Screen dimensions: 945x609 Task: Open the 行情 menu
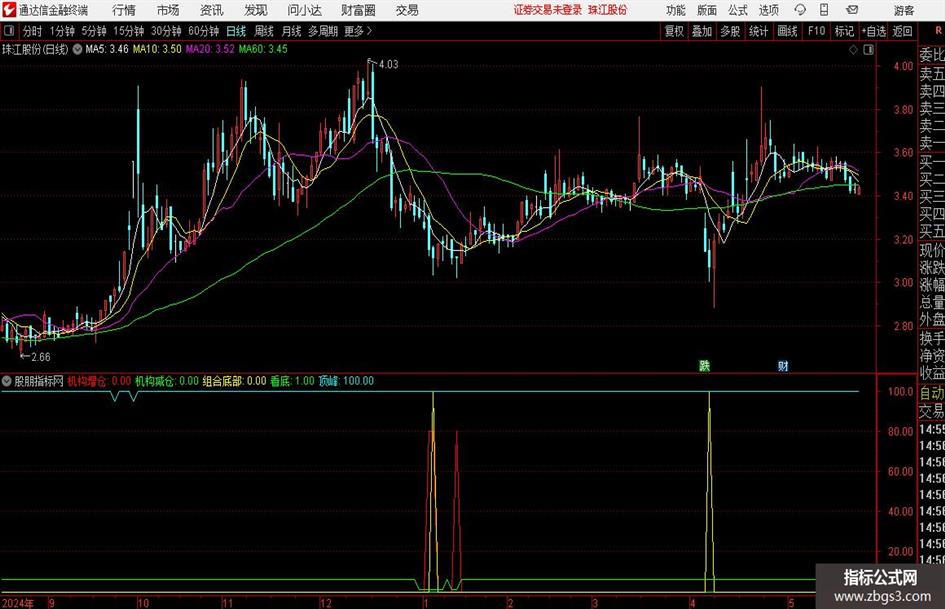click(x=124, y=10)
